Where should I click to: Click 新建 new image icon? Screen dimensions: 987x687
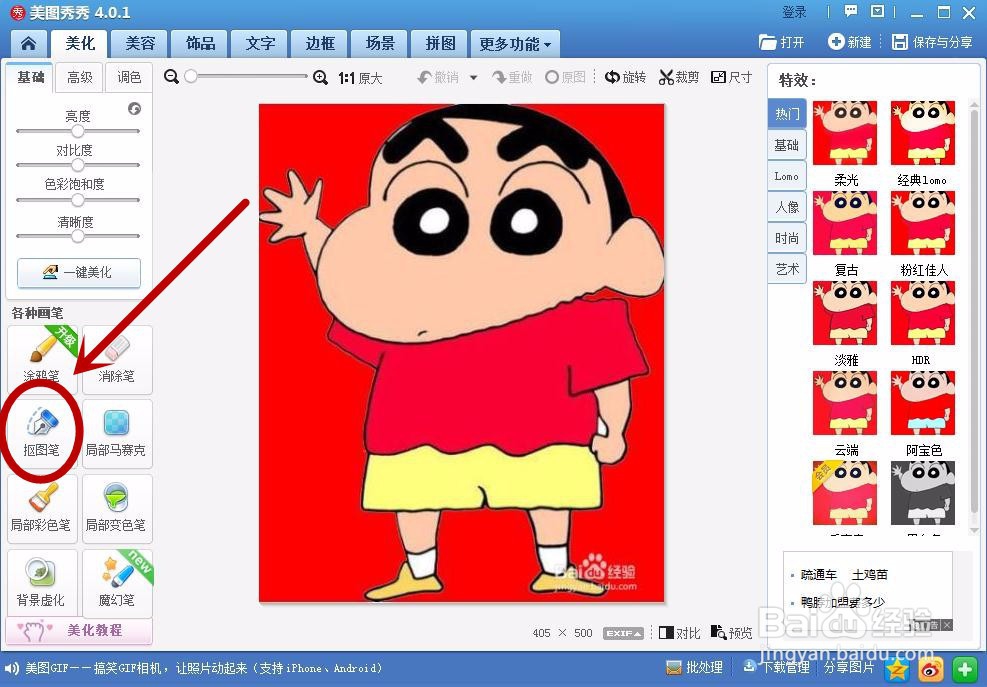(x=850, y=42)
